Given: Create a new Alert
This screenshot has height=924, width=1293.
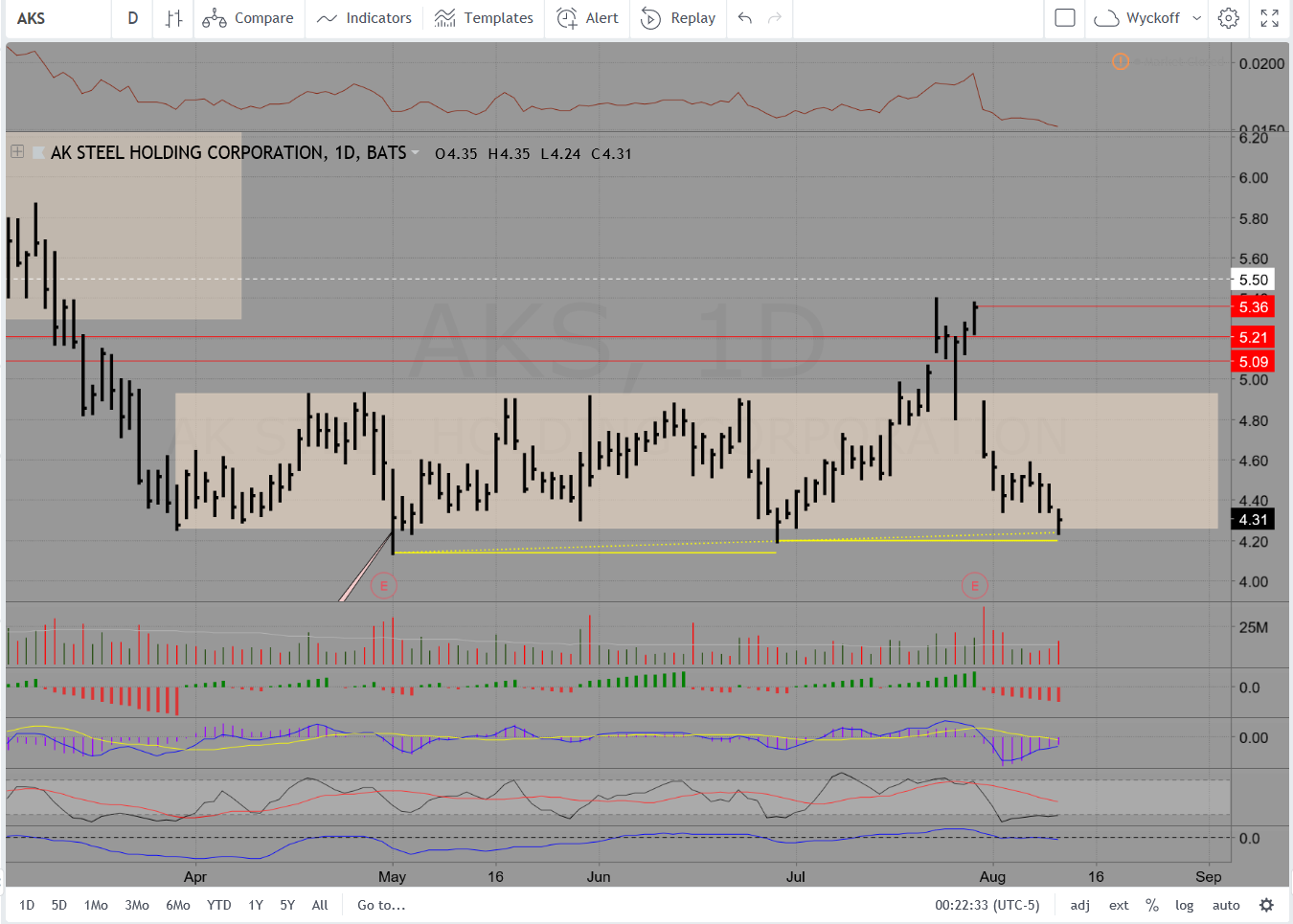Looking at the screenshot, I should coord(588,18).
